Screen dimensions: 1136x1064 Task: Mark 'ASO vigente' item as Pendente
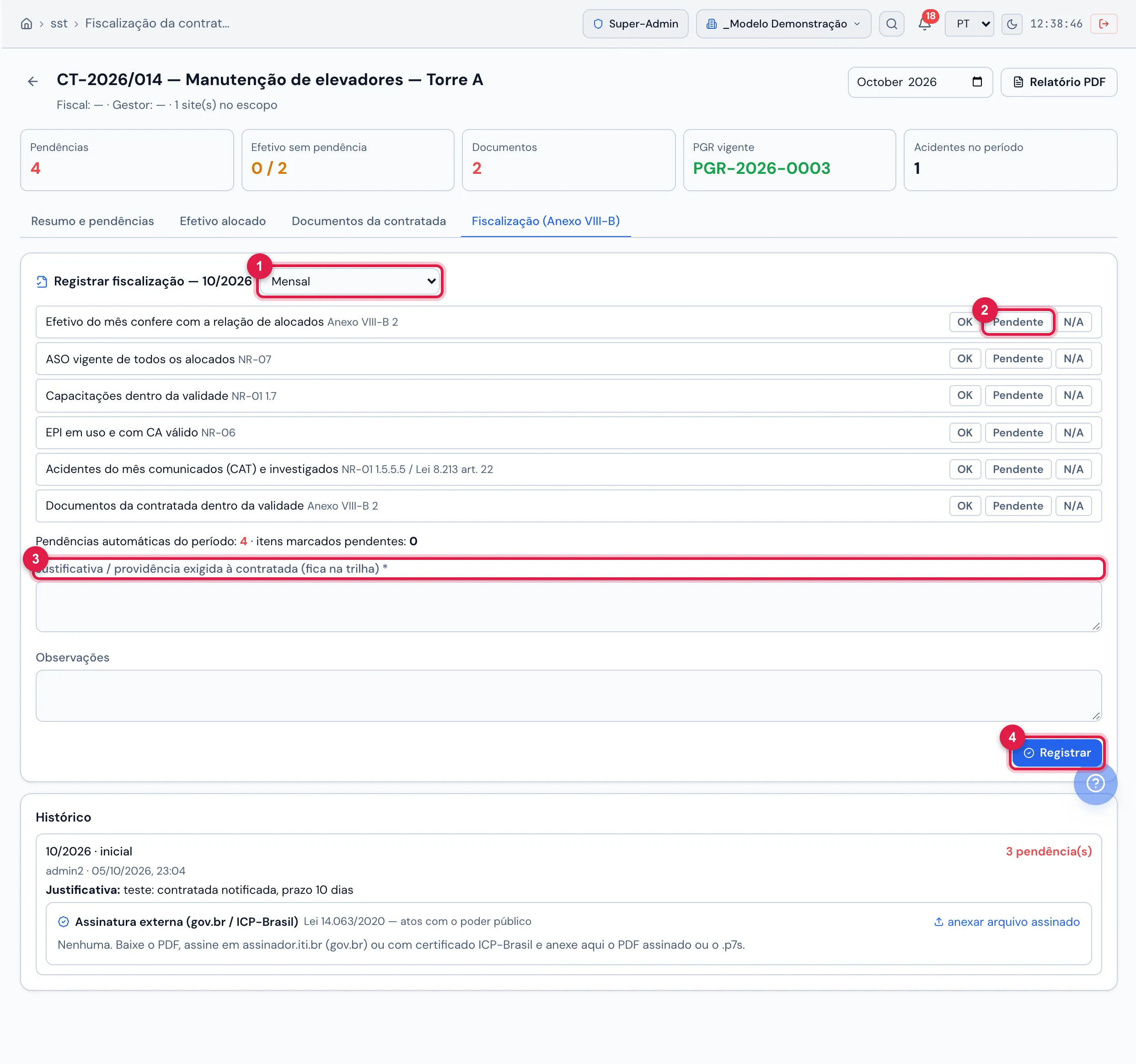(x=1018, y=358)
